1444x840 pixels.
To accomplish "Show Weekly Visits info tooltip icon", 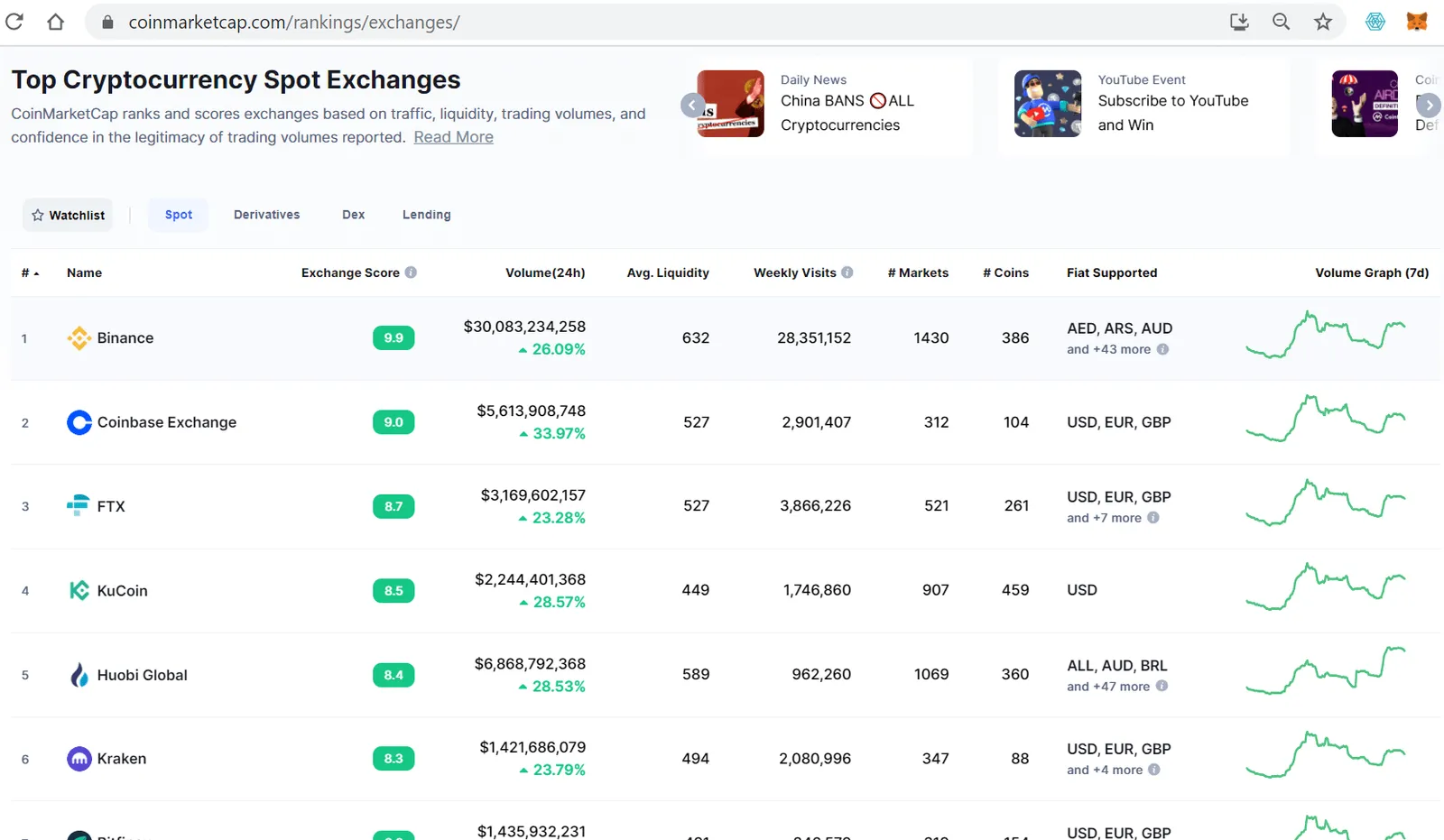I will pyautogui.click(x=847, y=272).
